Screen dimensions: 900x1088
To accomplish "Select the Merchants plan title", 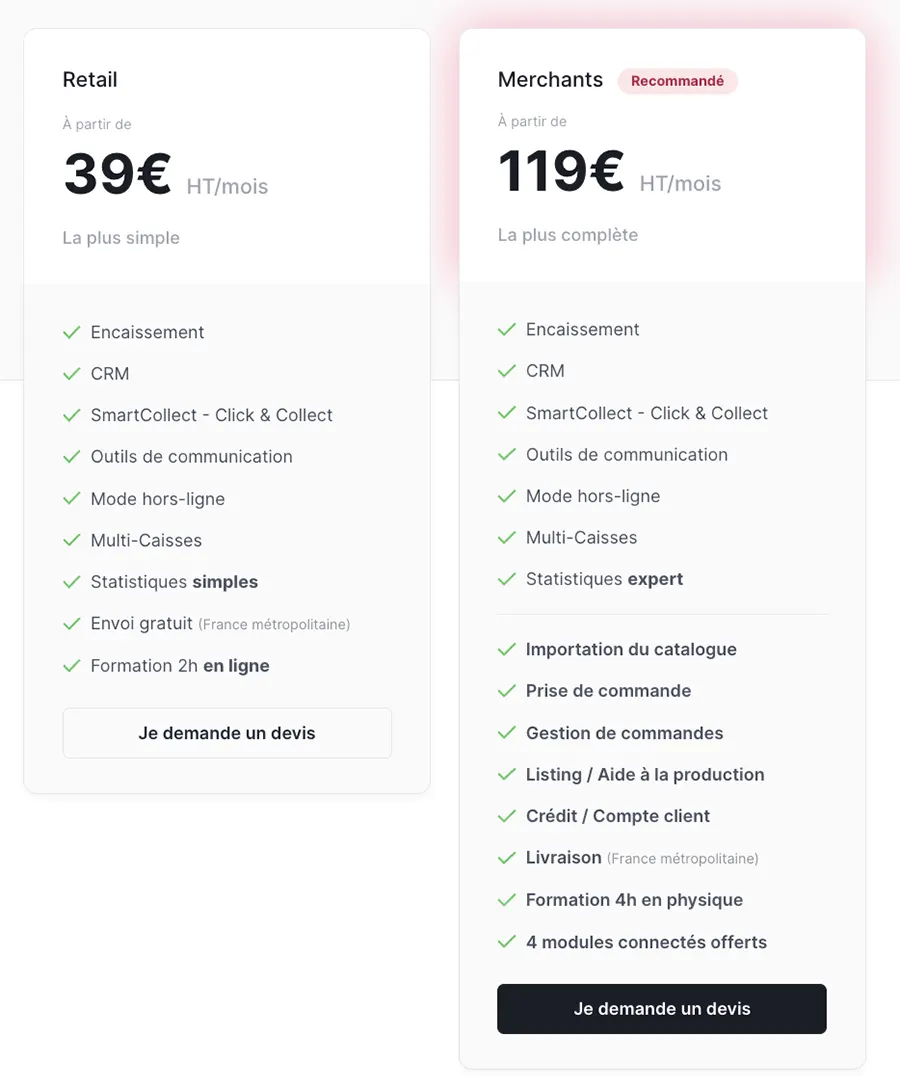I will [x=550, y=80].
